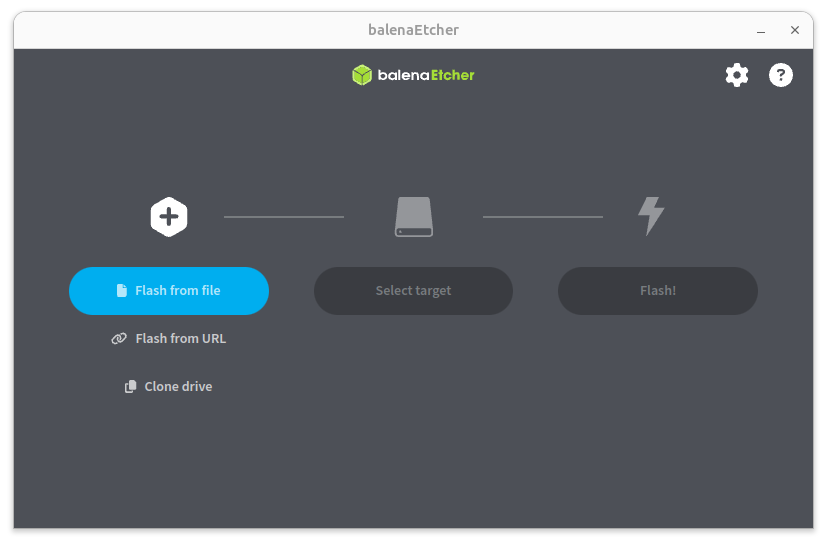This screenshot has height=545, width=827.
Task: Close the balenaEtcher window
Action: pyautogui.click(x=795, y=30)
